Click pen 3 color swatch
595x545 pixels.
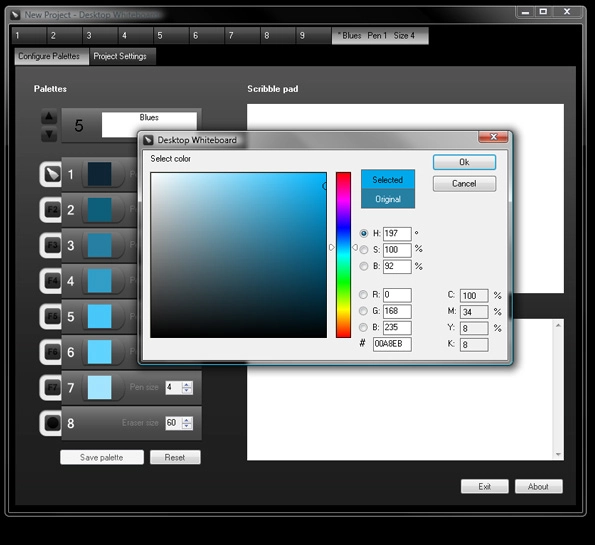(99, 245)
